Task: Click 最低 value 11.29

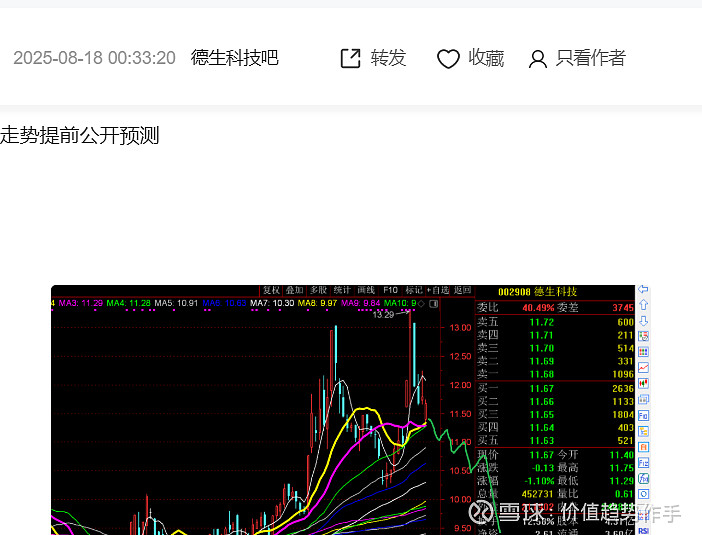Action: tap(622, 481)
